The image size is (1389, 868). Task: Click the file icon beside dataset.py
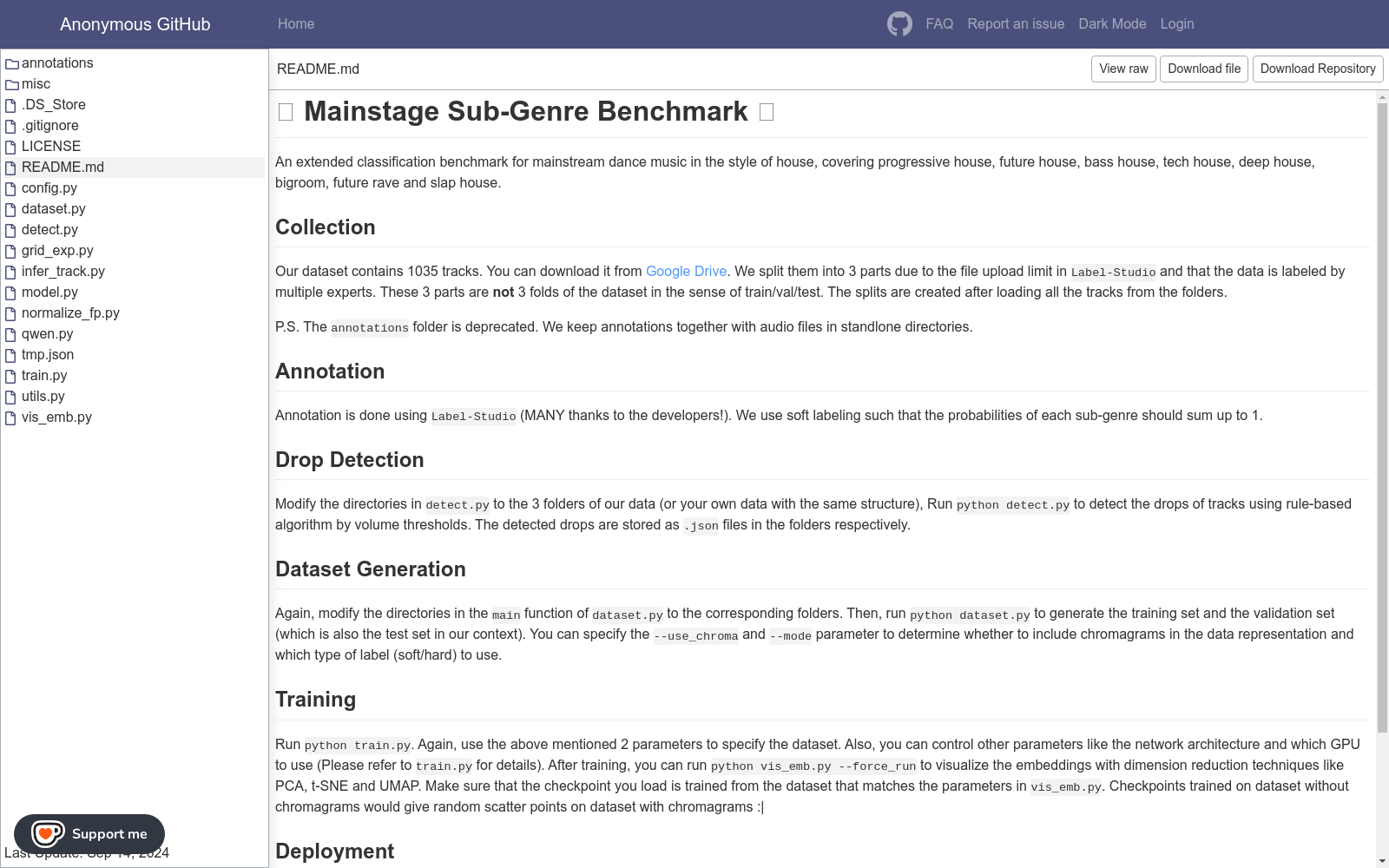[11, 209]
